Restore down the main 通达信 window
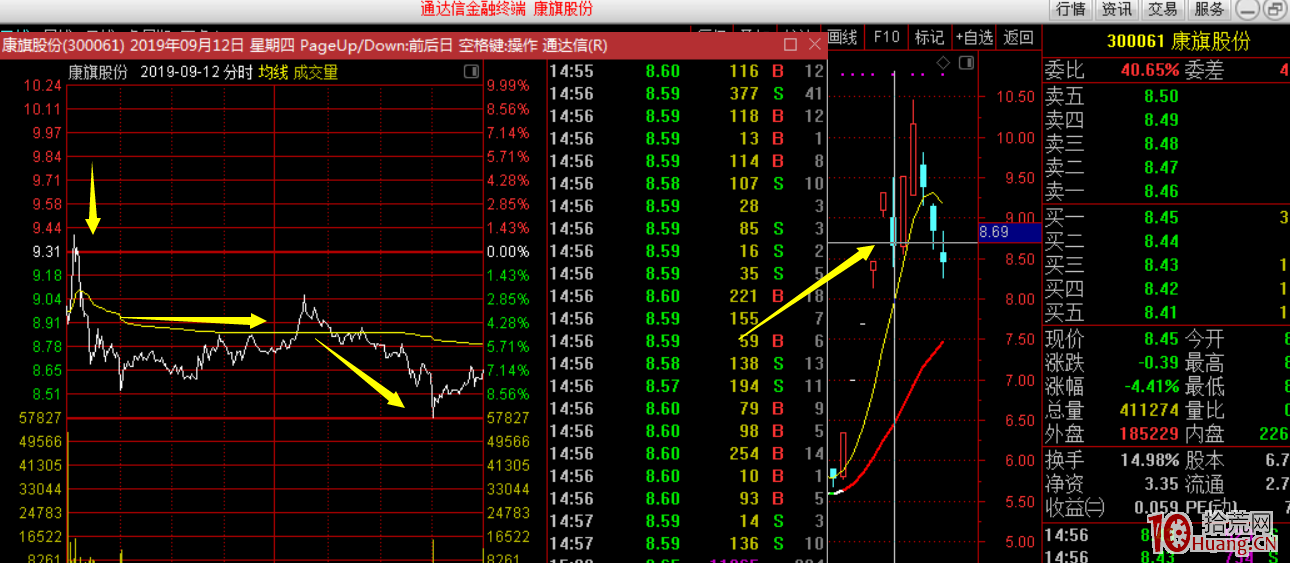1290x563 pixels. pyautogui.click(x=1275, y=10)
